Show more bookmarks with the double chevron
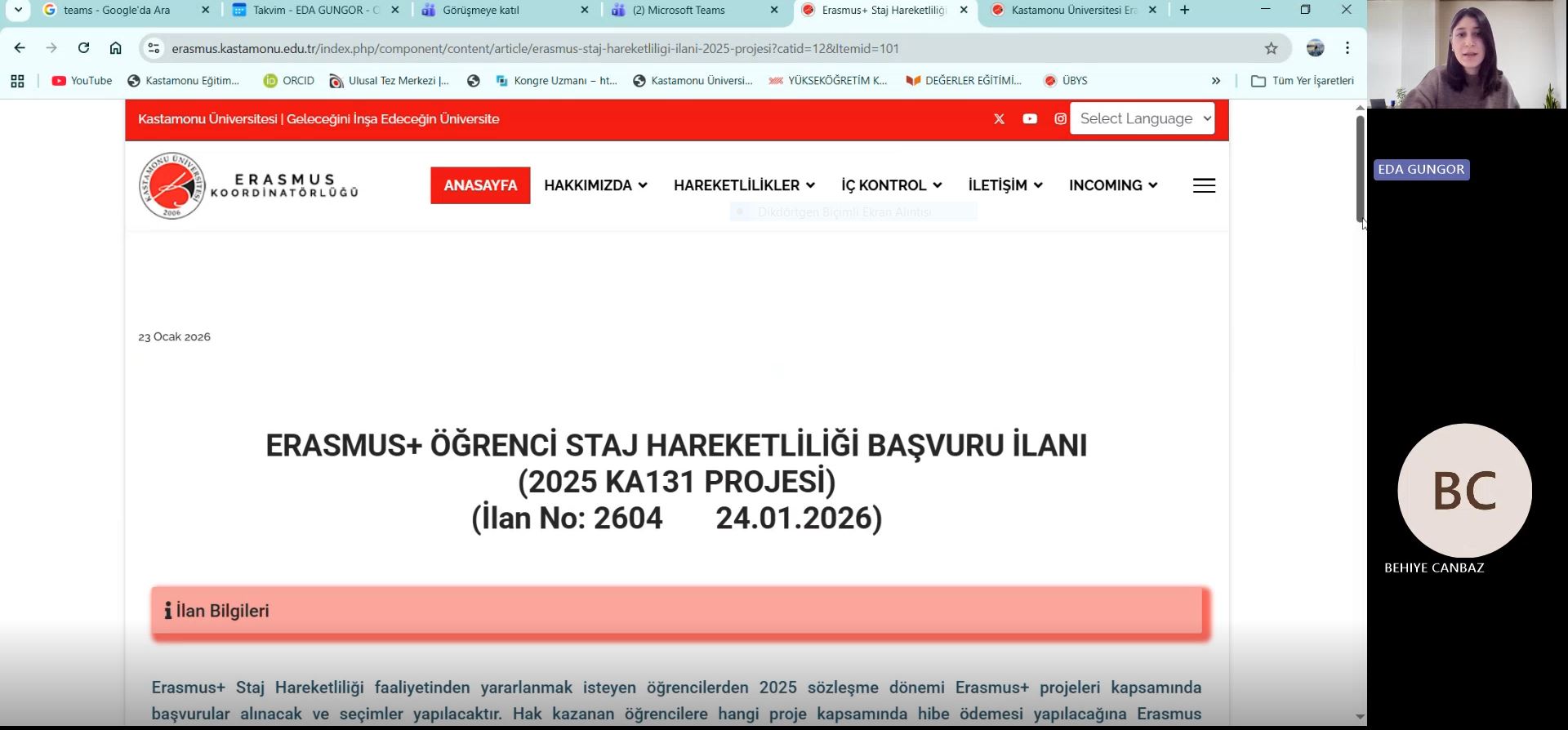This screenshot has width=1568, height=730. pos(1215,81)
